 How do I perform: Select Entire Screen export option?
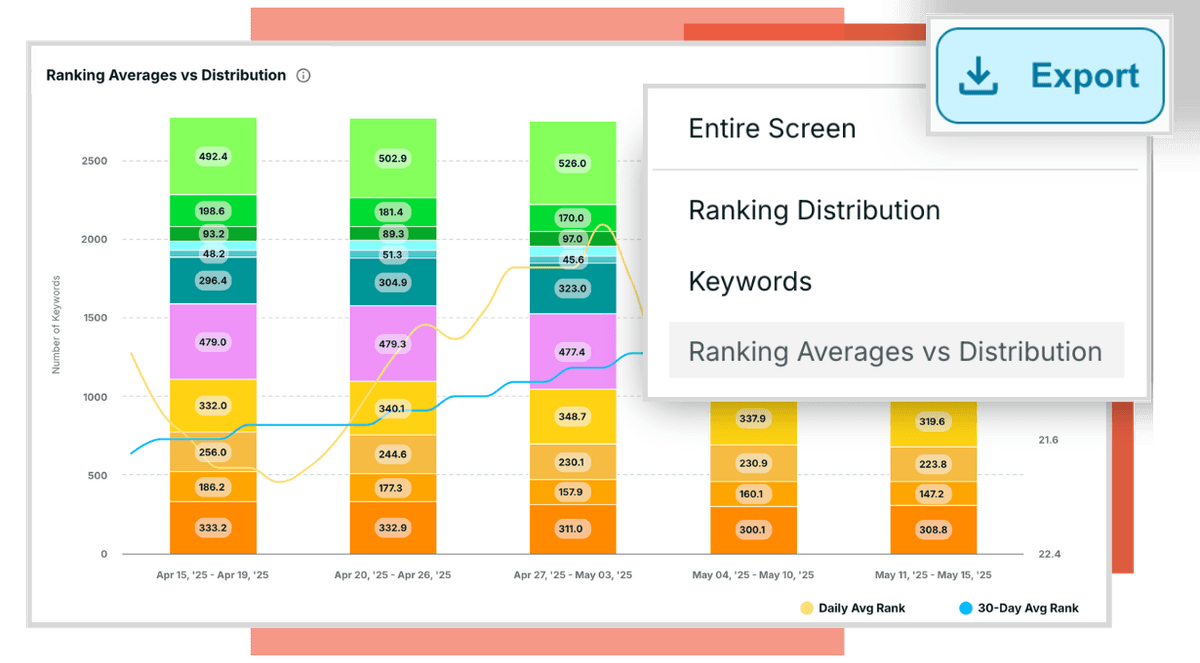pos(772,129)
